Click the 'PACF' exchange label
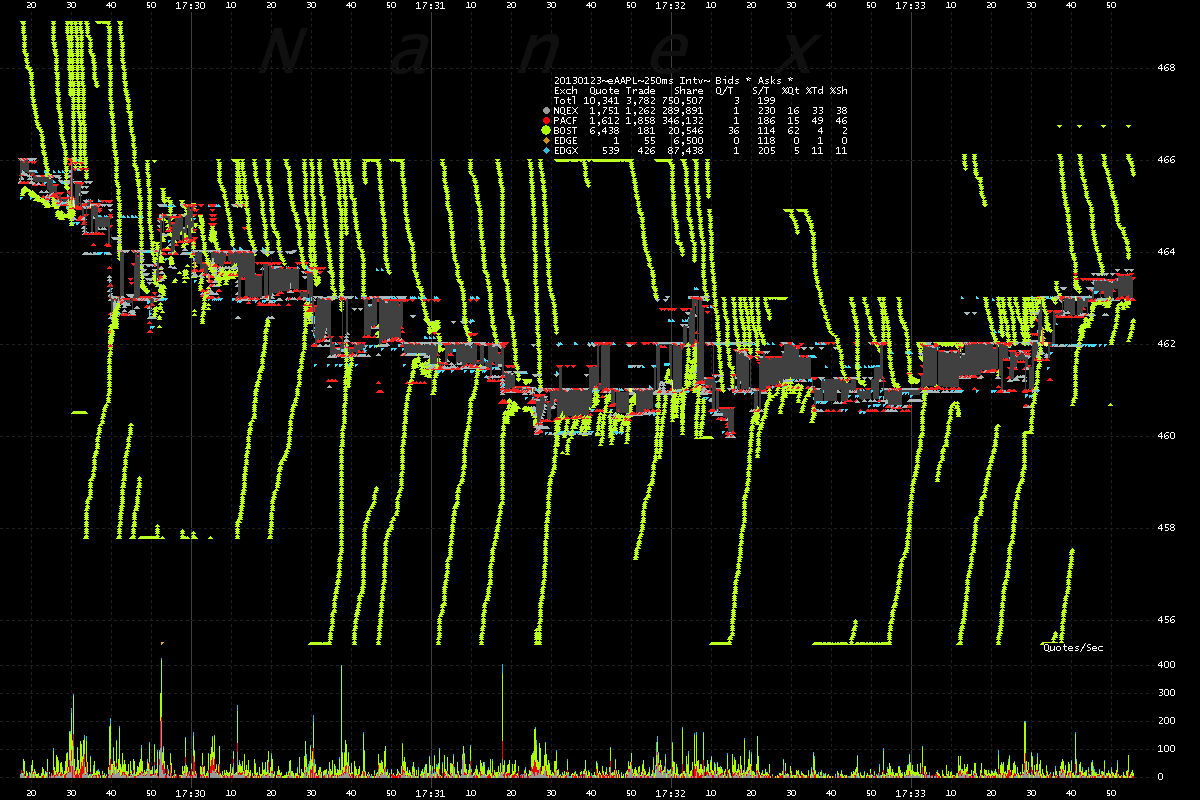1200x800 pixels. pyautogui.click(x=566, y=121)
